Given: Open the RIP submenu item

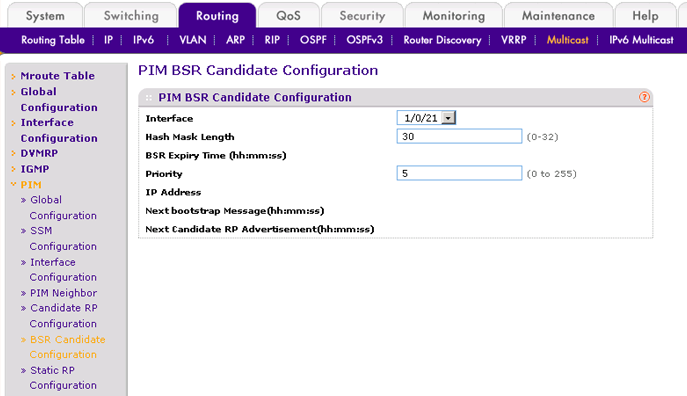Looking at the screenshot, I should pos(272,40).
